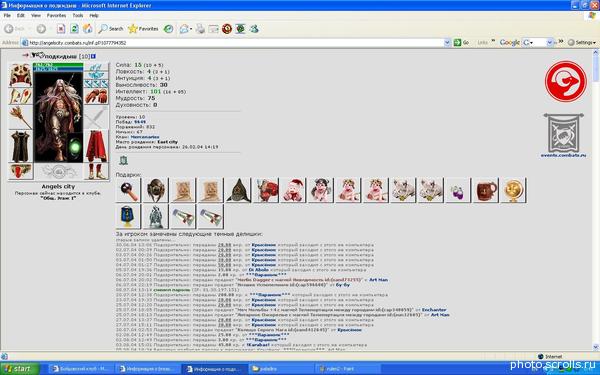Click the Go button
This screenshot has width=600, height=375.
click(x=461, y=42)
